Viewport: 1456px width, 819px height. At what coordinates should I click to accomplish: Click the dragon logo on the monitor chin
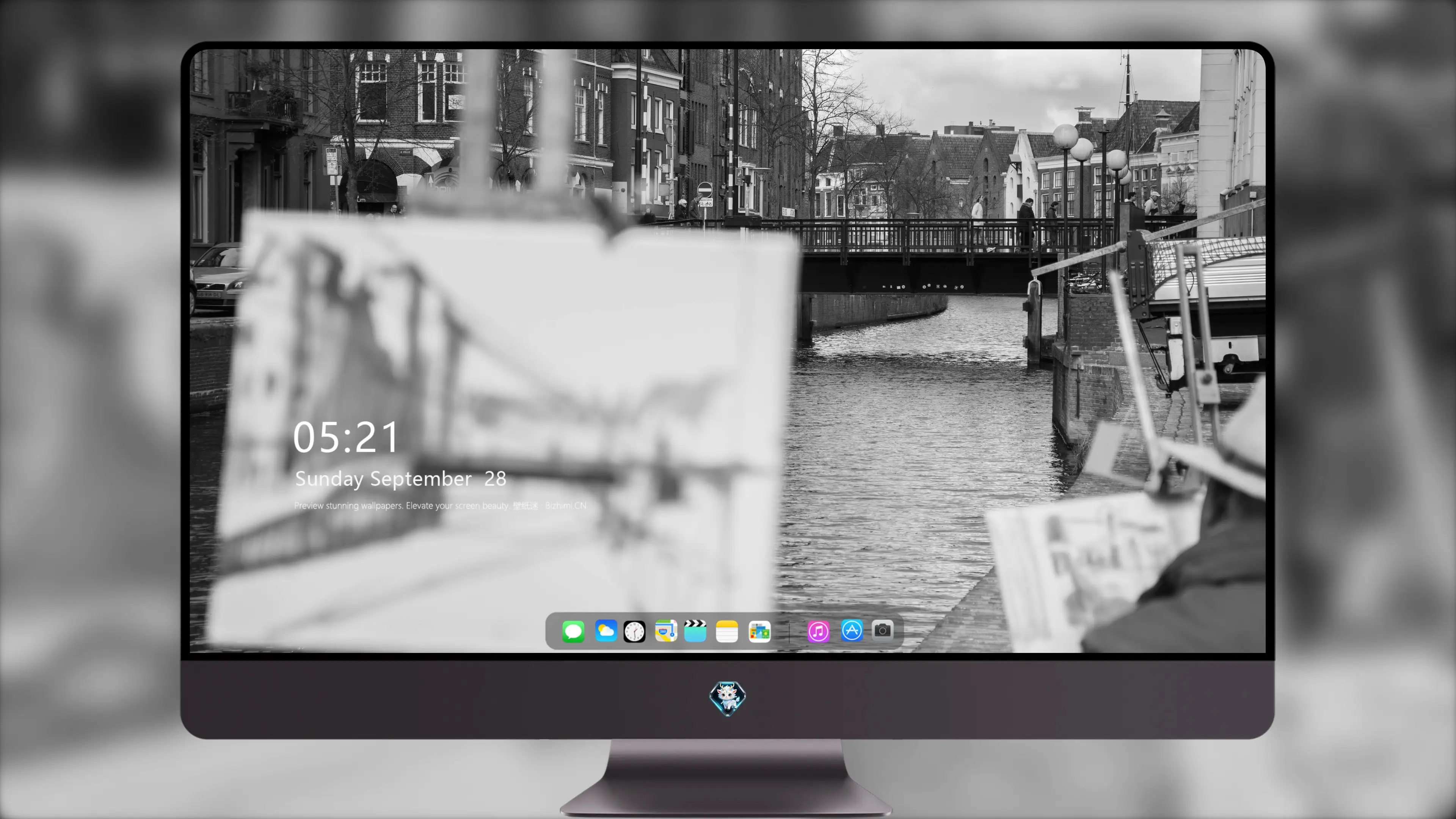point(728,698)
